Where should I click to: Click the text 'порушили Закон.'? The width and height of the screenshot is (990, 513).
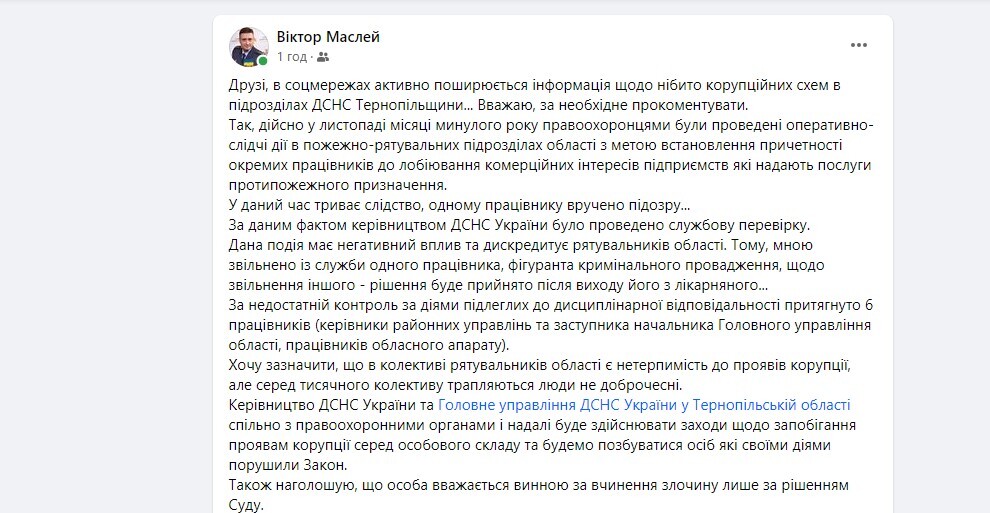pyautogui.click(x=288, y=466)
